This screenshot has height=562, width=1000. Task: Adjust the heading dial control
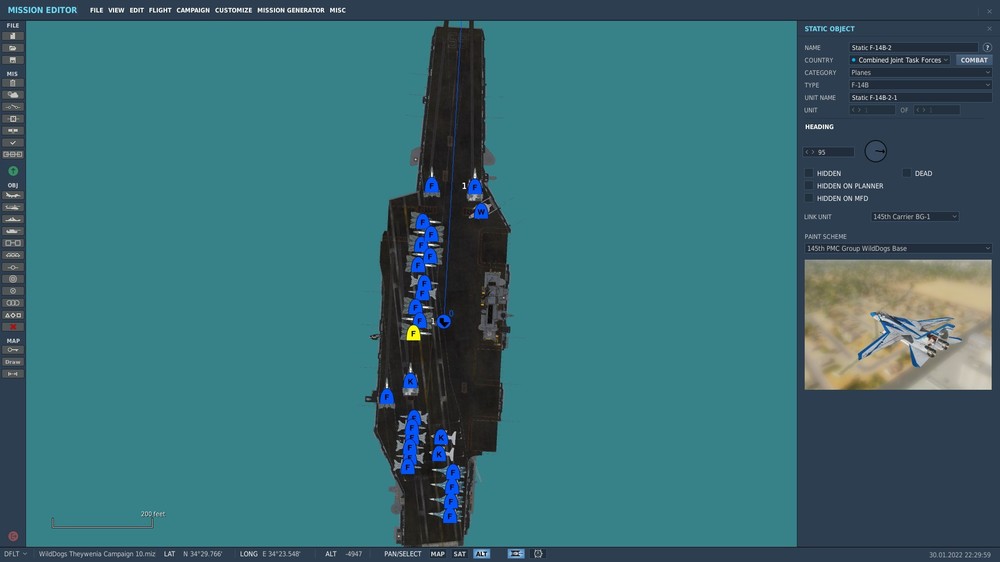coord(876,151)
